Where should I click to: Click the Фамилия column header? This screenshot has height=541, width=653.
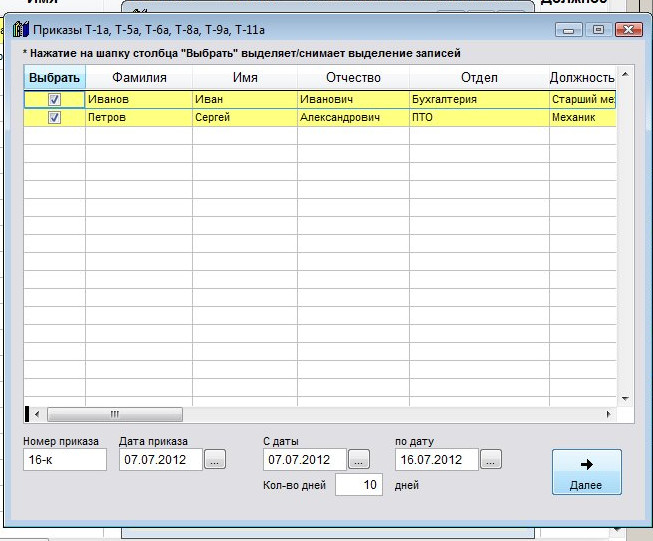(139, 78)
